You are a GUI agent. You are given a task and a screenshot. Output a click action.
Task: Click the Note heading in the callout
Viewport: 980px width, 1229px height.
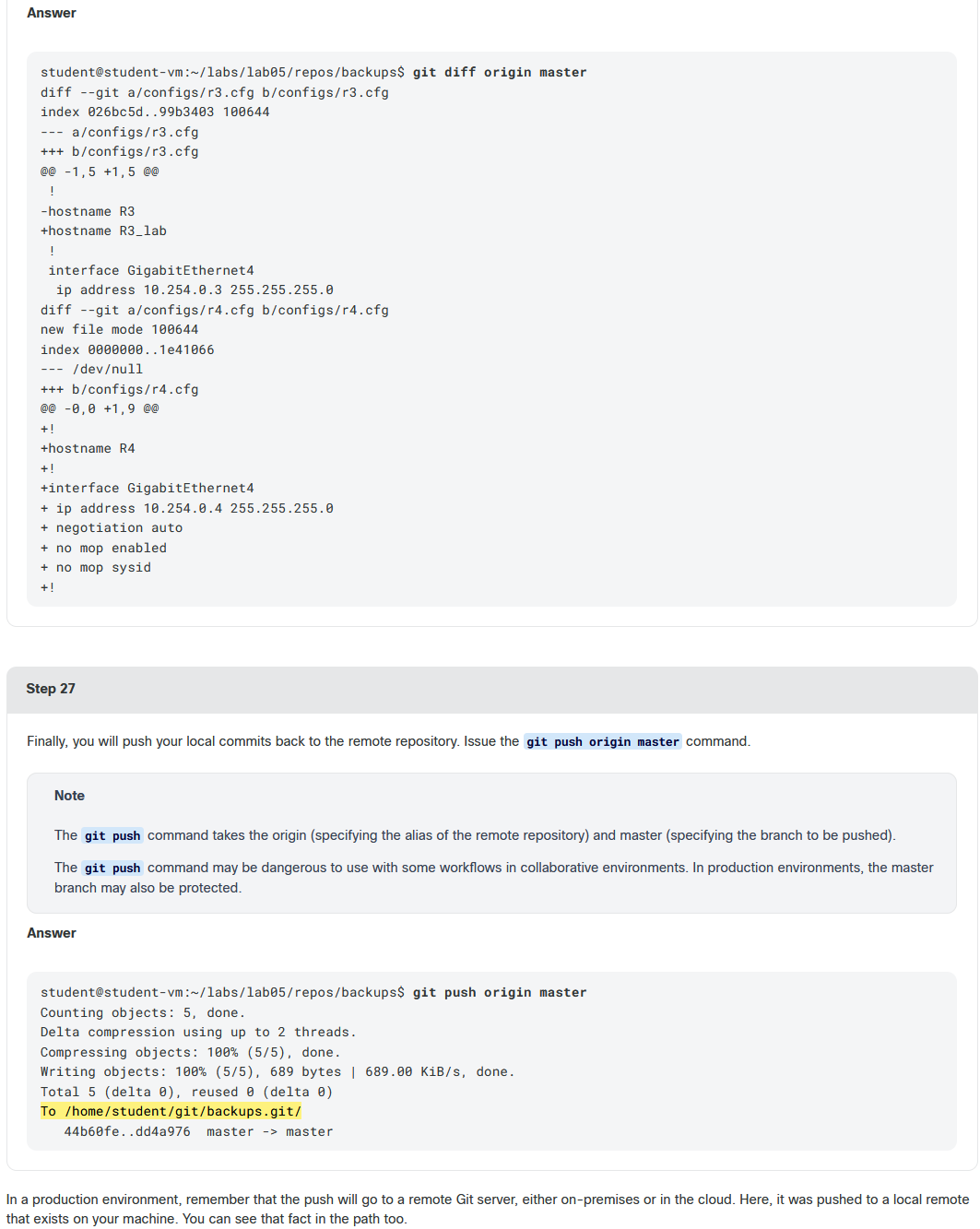[x=69, y=796]
